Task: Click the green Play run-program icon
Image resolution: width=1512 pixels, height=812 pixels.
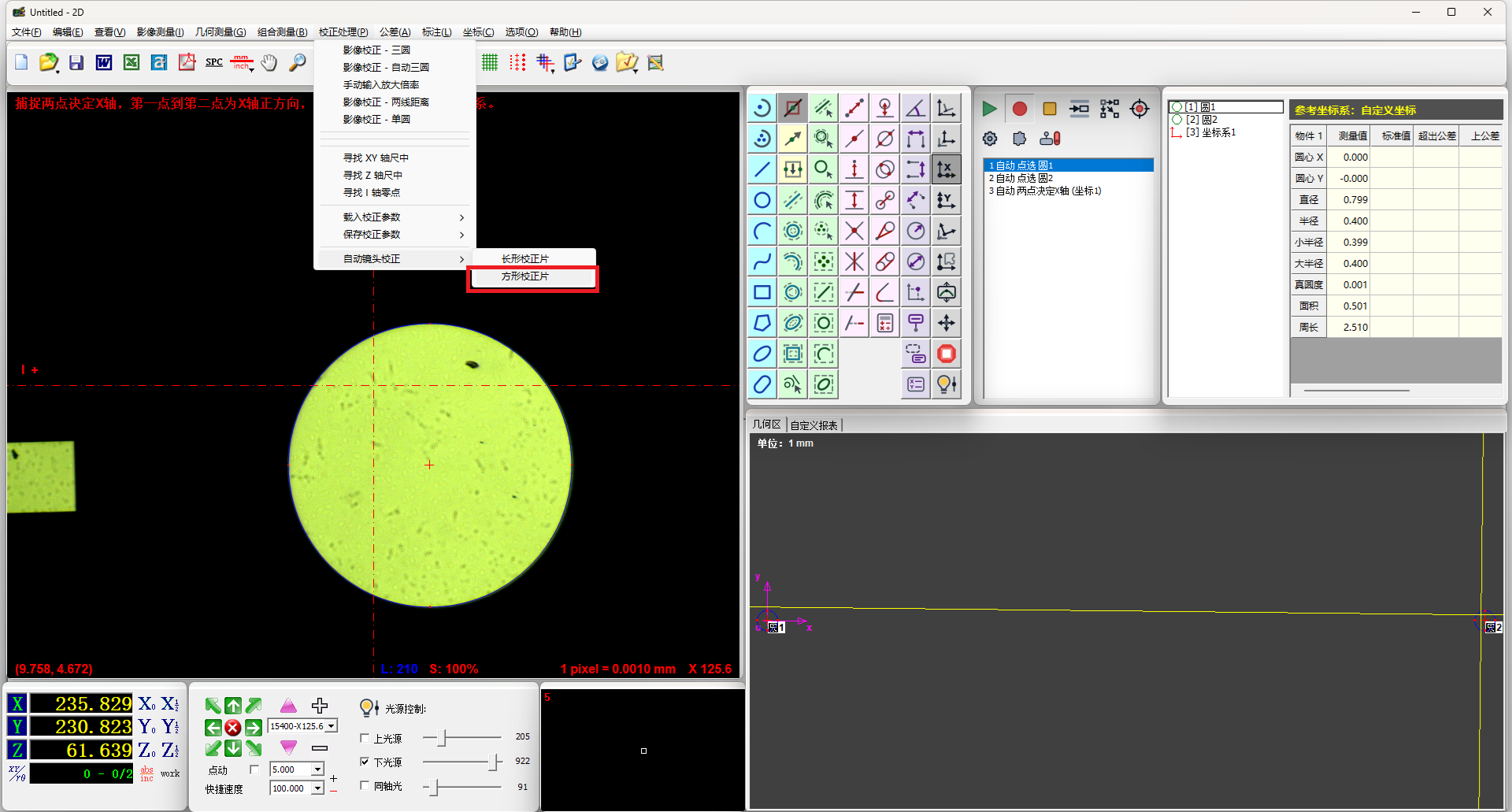Action: 989,109
